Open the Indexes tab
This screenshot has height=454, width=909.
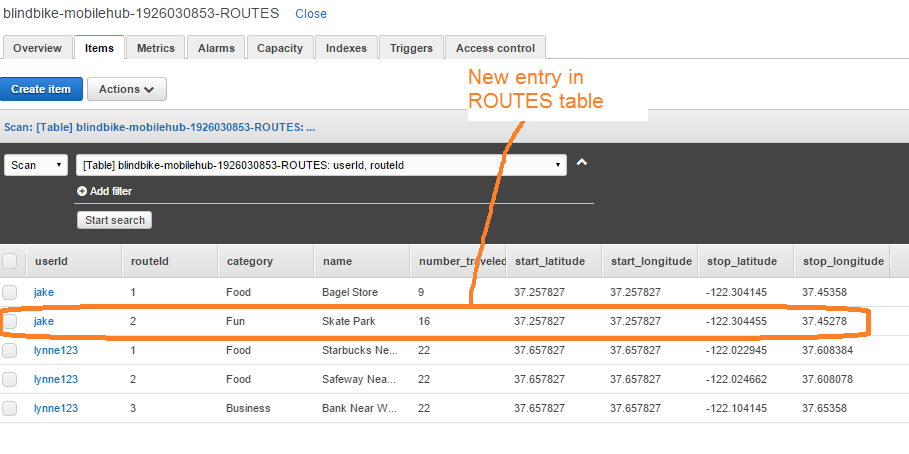pyautogui.click(x=346, y=48)
